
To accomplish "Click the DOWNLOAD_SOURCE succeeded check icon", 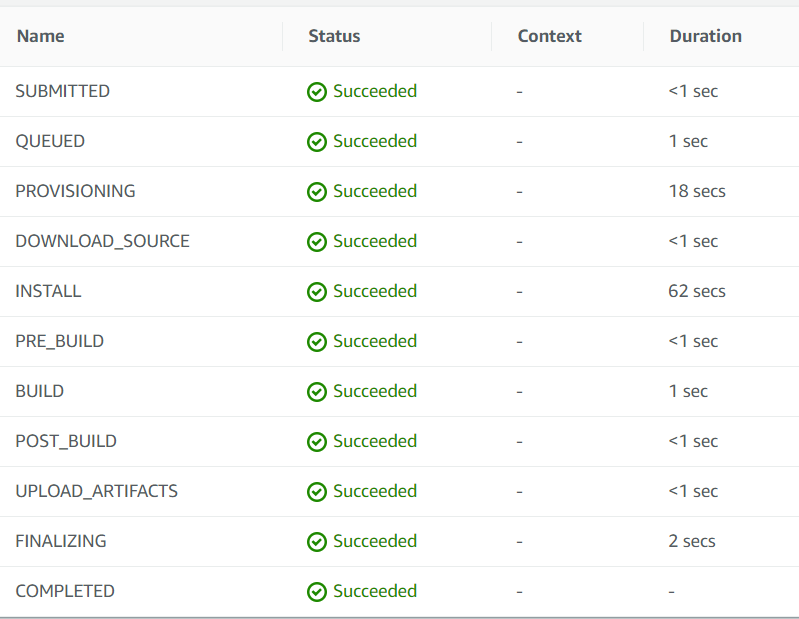I will (317, 242).
